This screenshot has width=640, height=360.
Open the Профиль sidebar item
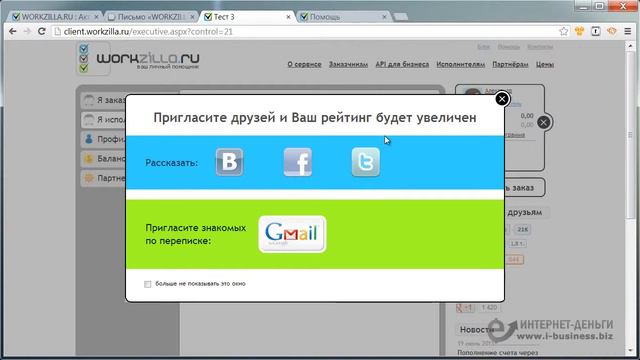click(x=103, y=139)
